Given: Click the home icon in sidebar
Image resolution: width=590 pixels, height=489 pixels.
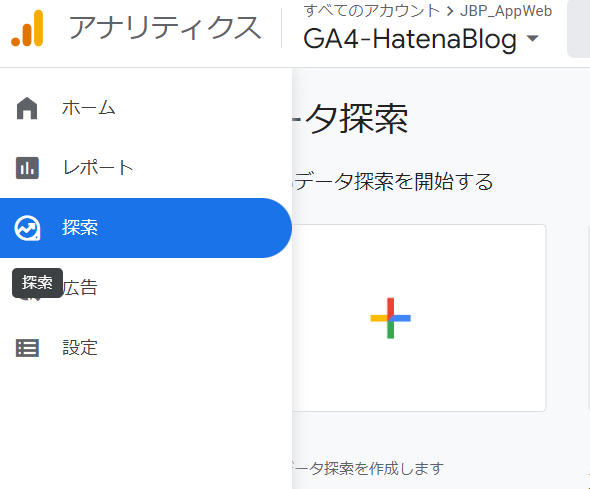Looking at the screenshot, I should tap(27, 108).
